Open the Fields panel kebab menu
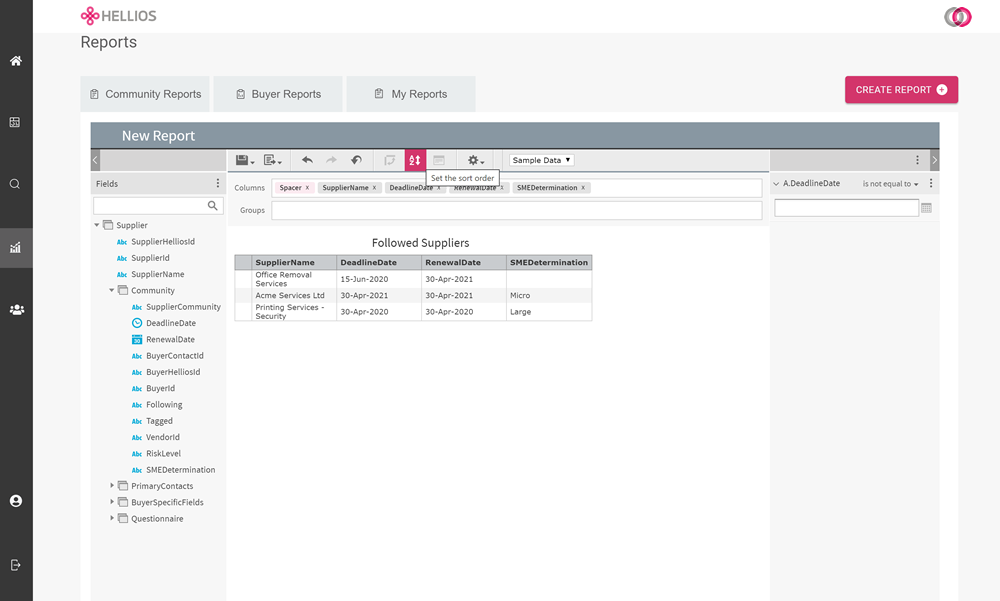 point(217,183)
